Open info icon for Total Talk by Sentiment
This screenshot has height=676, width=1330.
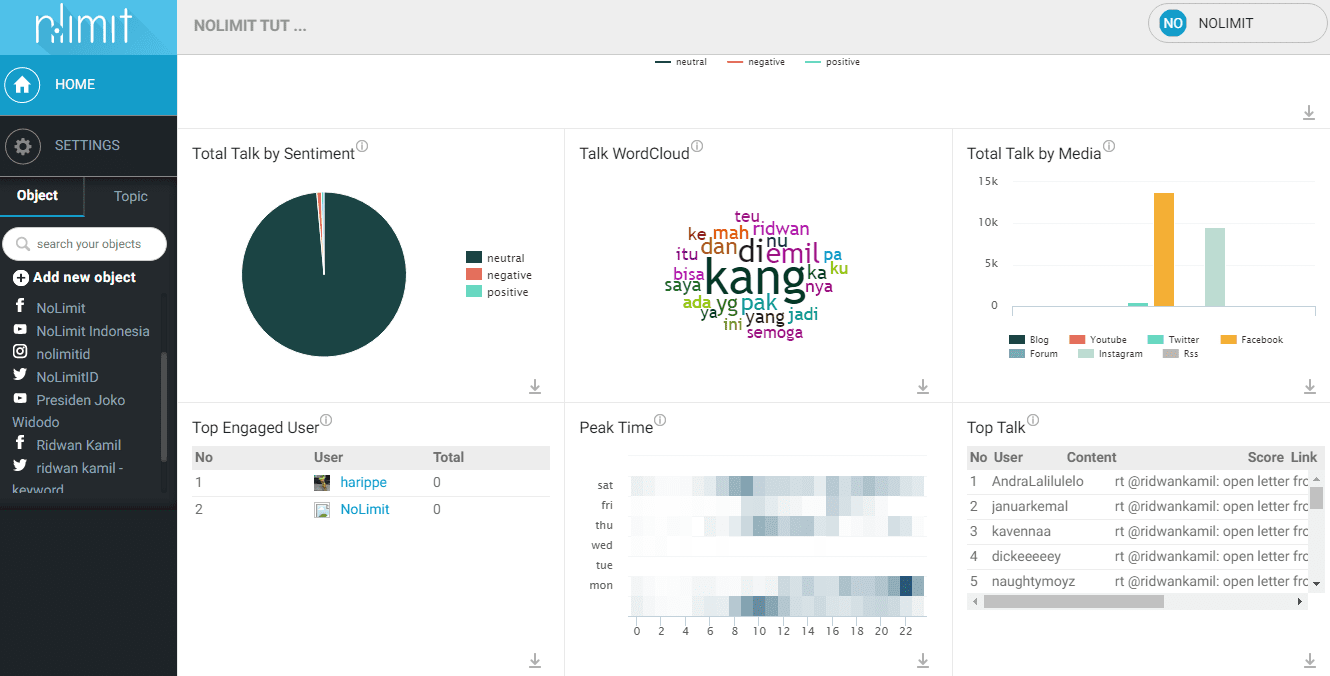(362, 146)
